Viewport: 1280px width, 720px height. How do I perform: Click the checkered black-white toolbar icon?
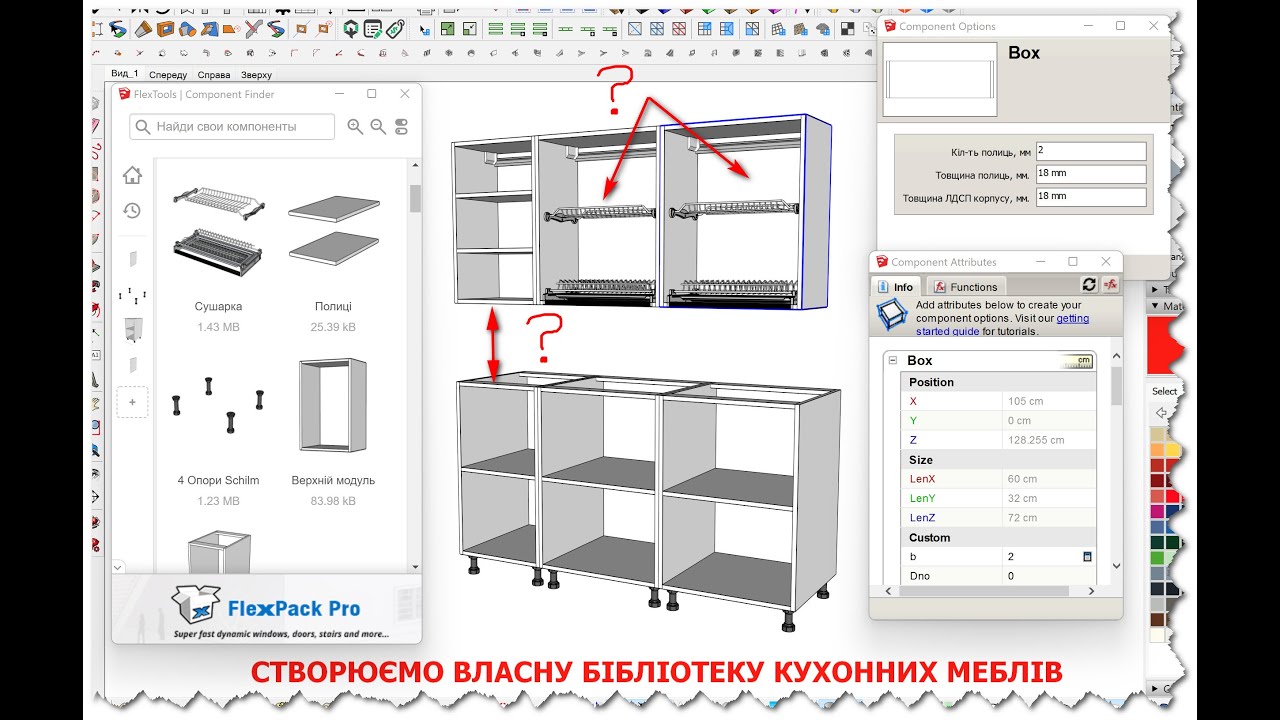coord(847,29)
